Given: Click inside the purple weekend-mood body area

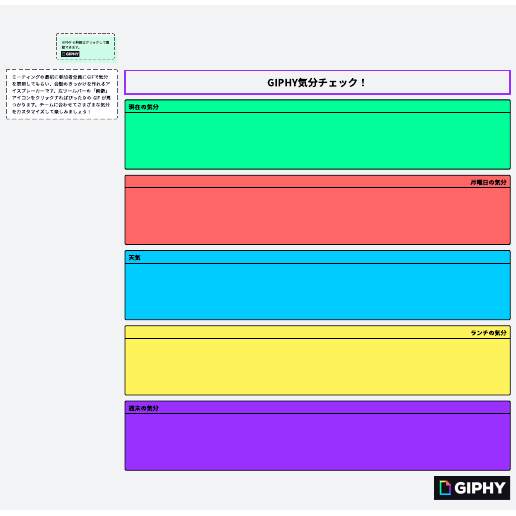Looking at the screenshot, I should tap(317, 442).
